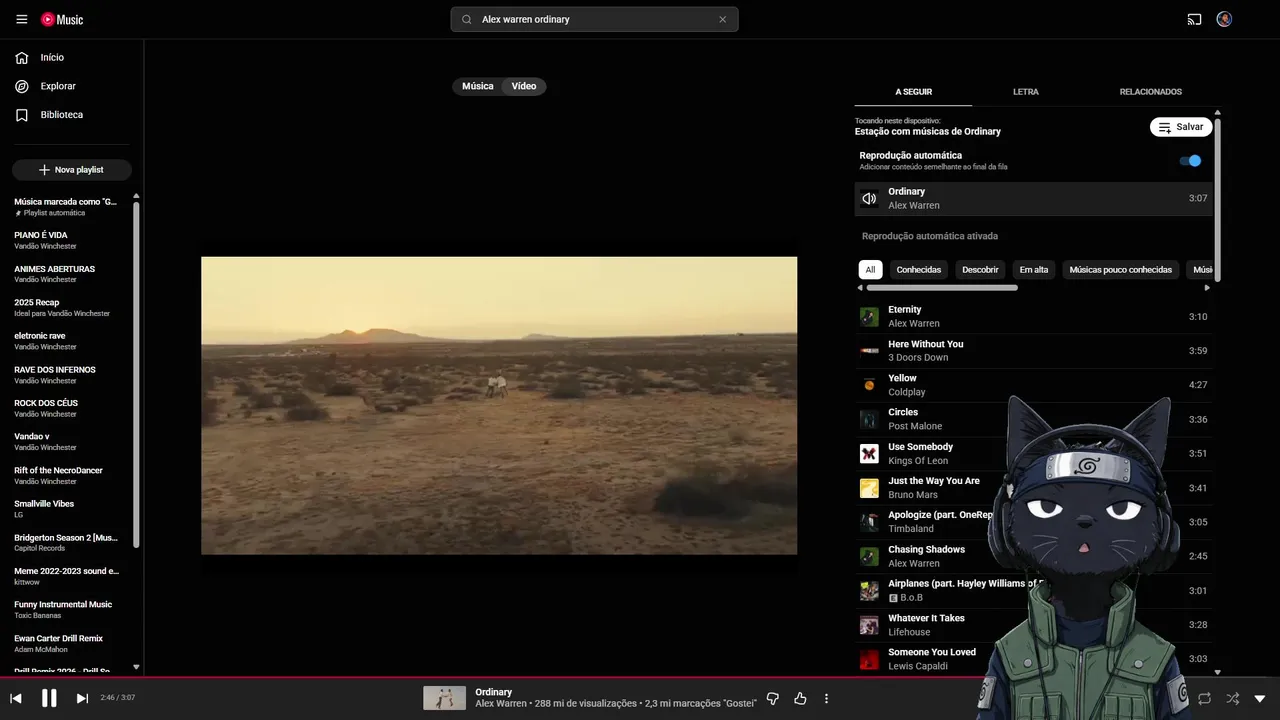Image resolution: width=1280 pixels, height=720 pixels.
Task: Switch to Vídeo mode
Action: pyautogui.click(x=524, y=86)
